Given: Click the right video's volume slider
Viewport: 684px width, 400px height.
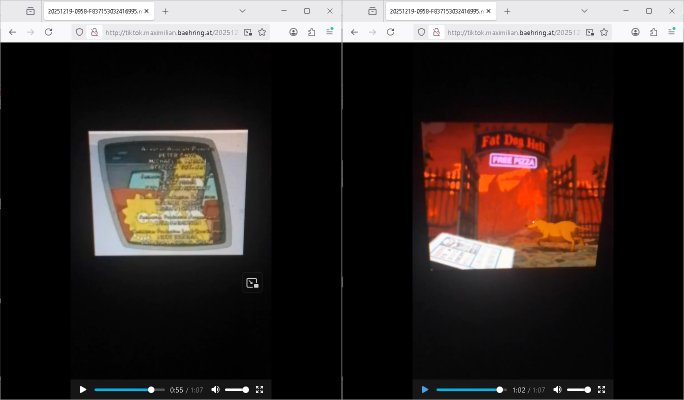Looking at the screenshot, I should pos(579,389).
